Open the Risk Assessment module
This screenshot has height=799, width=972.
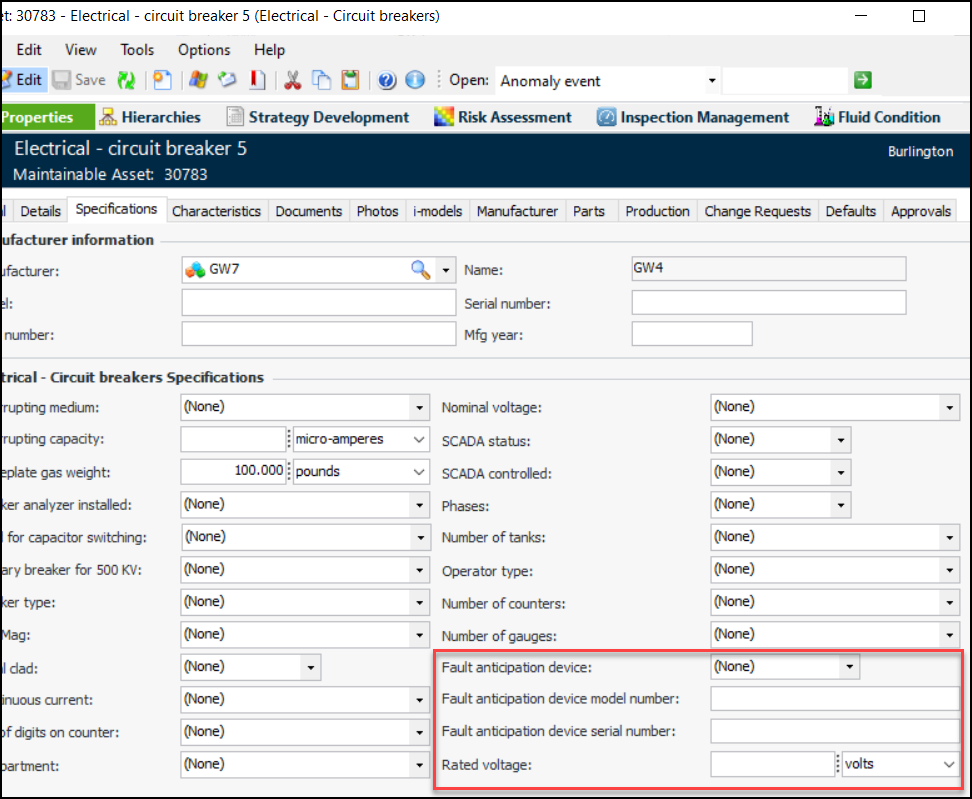click(502, 117)
